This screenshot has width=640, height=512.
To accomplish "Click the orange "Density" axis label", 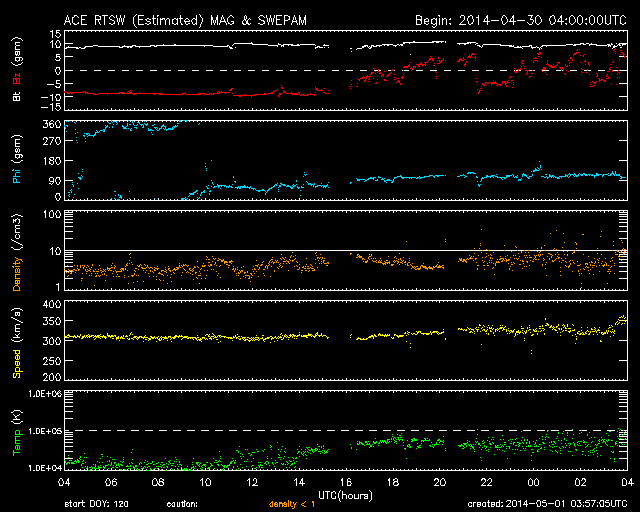I will click(17, 273).
